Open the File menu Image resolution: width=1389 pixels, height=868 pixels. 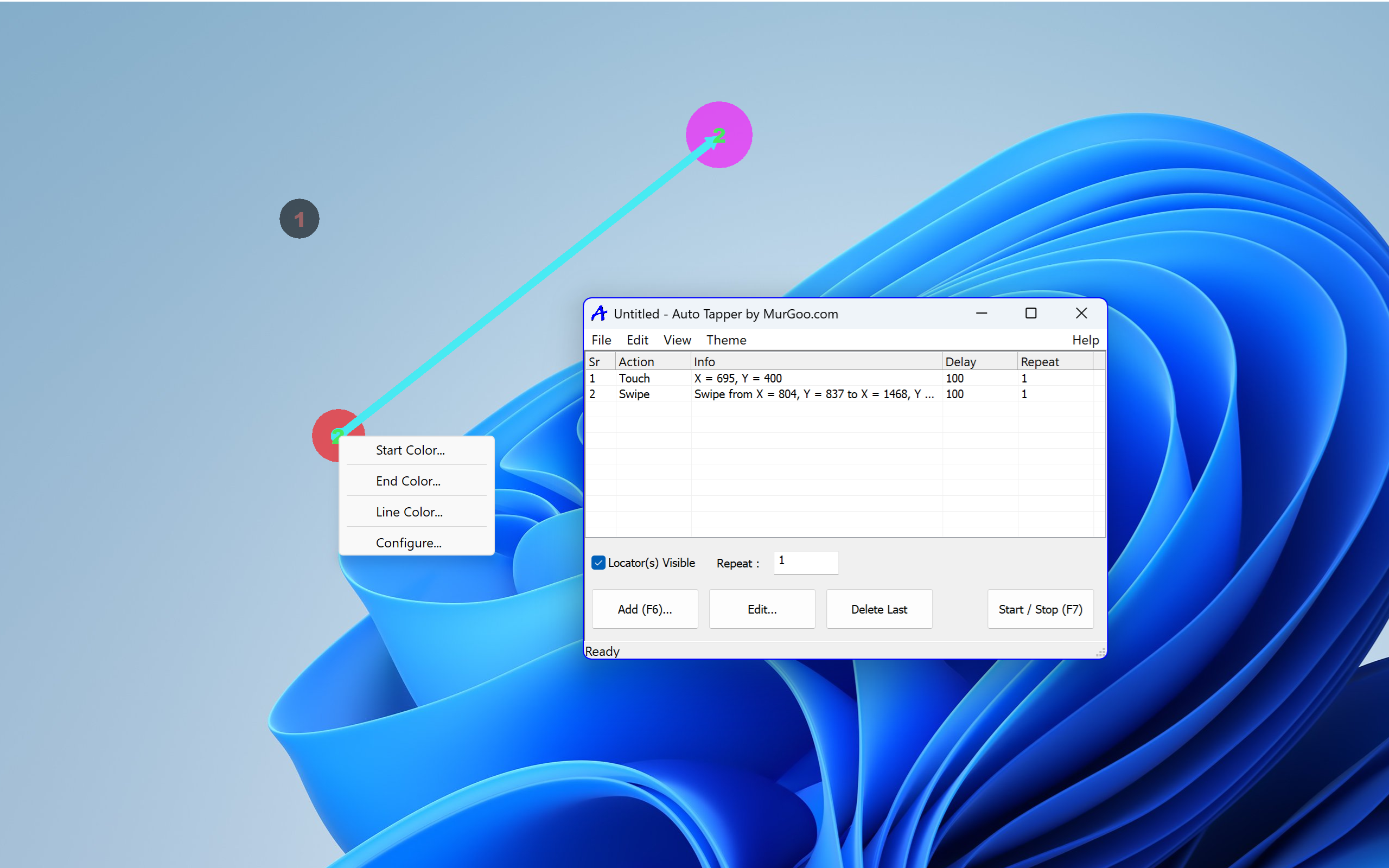601,340
